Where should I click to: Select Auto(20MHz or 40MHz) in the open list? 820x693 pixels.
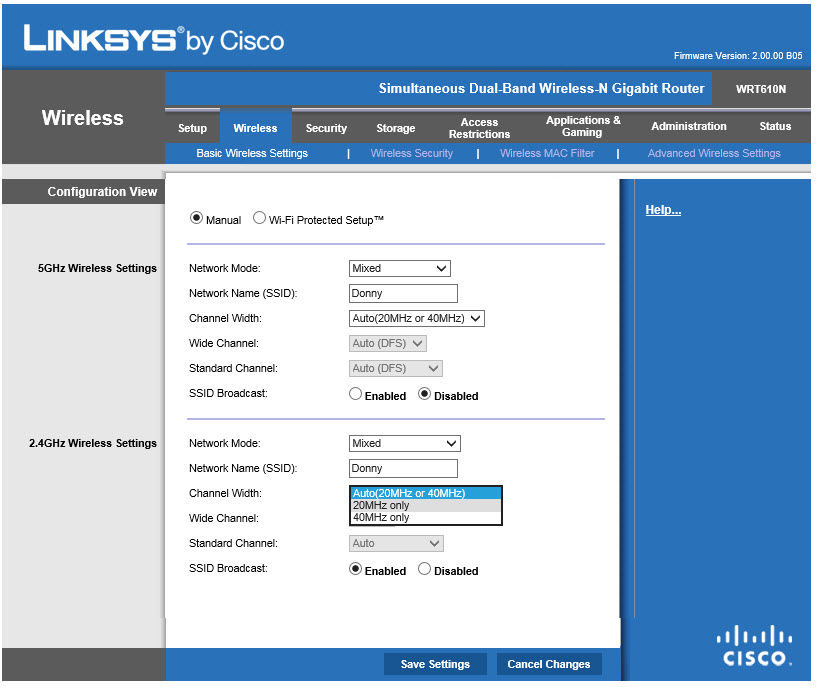coord(426,493)
